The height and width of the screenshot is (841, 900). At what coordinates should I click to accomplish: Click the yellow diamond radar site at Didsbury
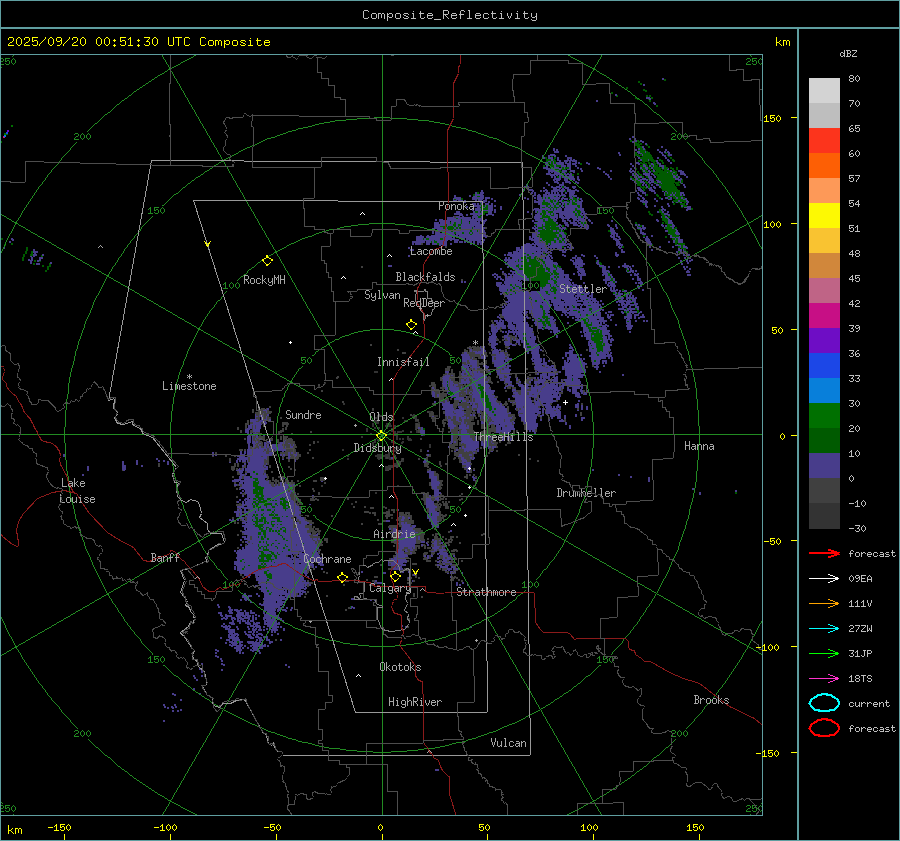(381, 435)
